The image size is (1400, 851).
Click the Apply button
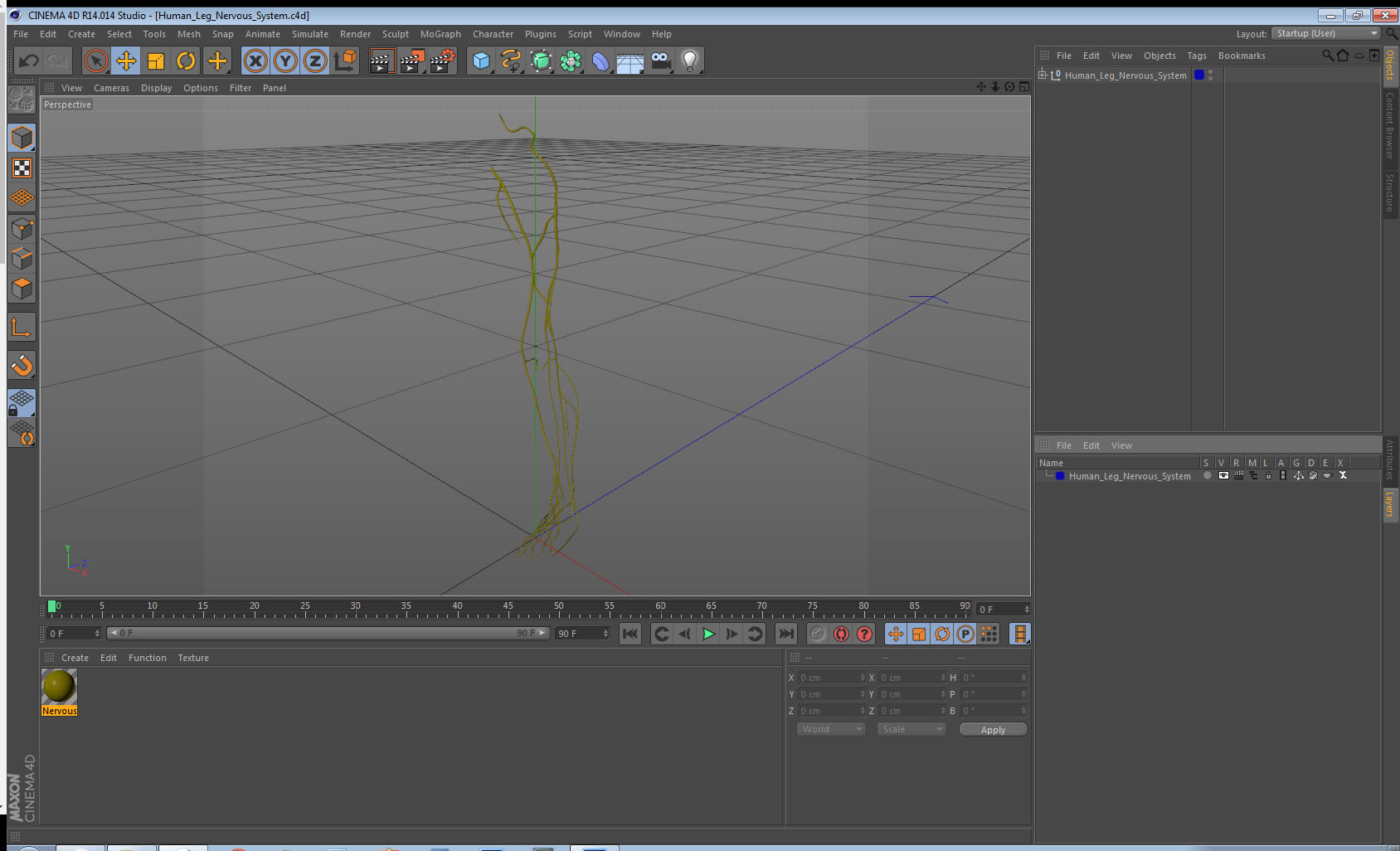coord(993,729)
